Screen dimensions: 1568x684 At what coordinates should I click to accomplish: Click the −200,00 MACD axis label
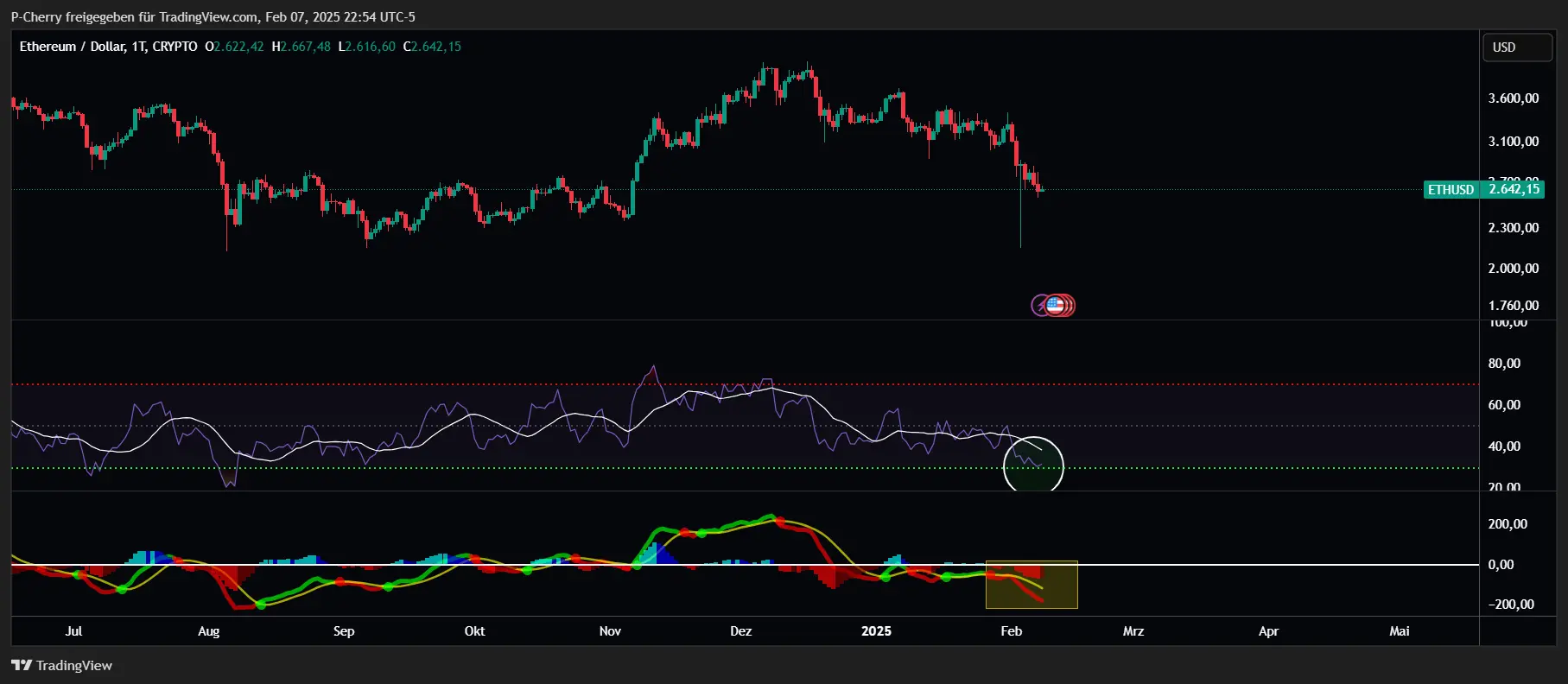(1511, 605)
